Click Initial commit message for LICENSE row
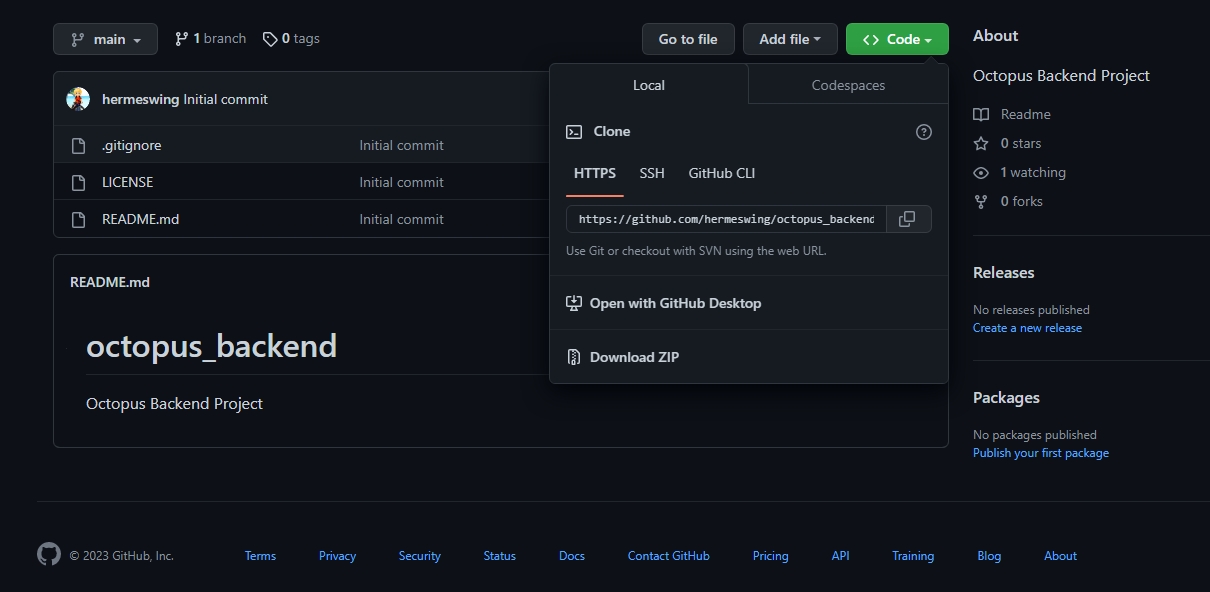The image size is (1210, 592). coord(402,183)
